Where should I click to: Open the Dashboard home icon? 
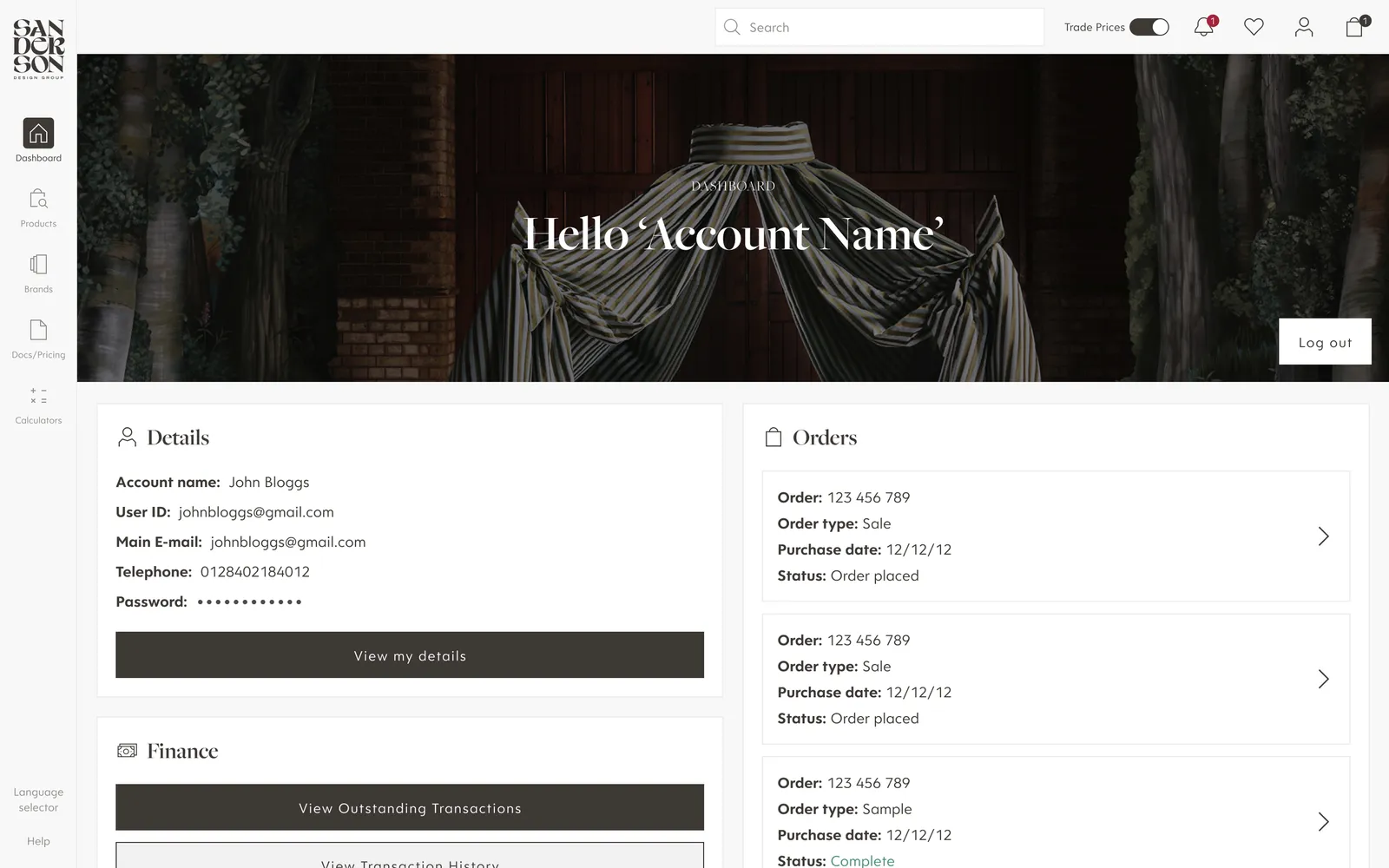[x=38, y=133]
